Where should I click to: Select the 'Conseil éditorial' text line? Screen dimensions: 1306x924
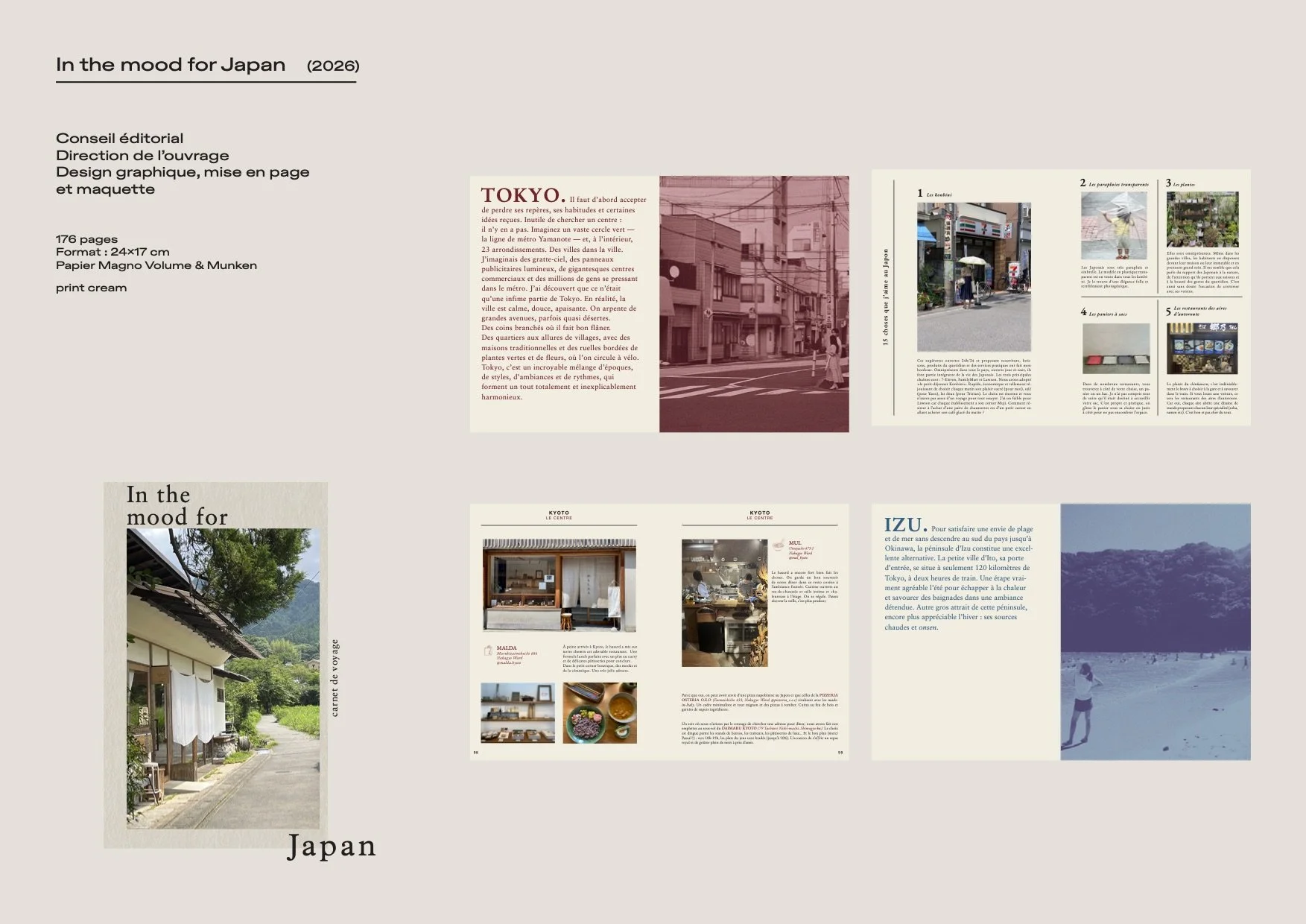tap(119, 139)
